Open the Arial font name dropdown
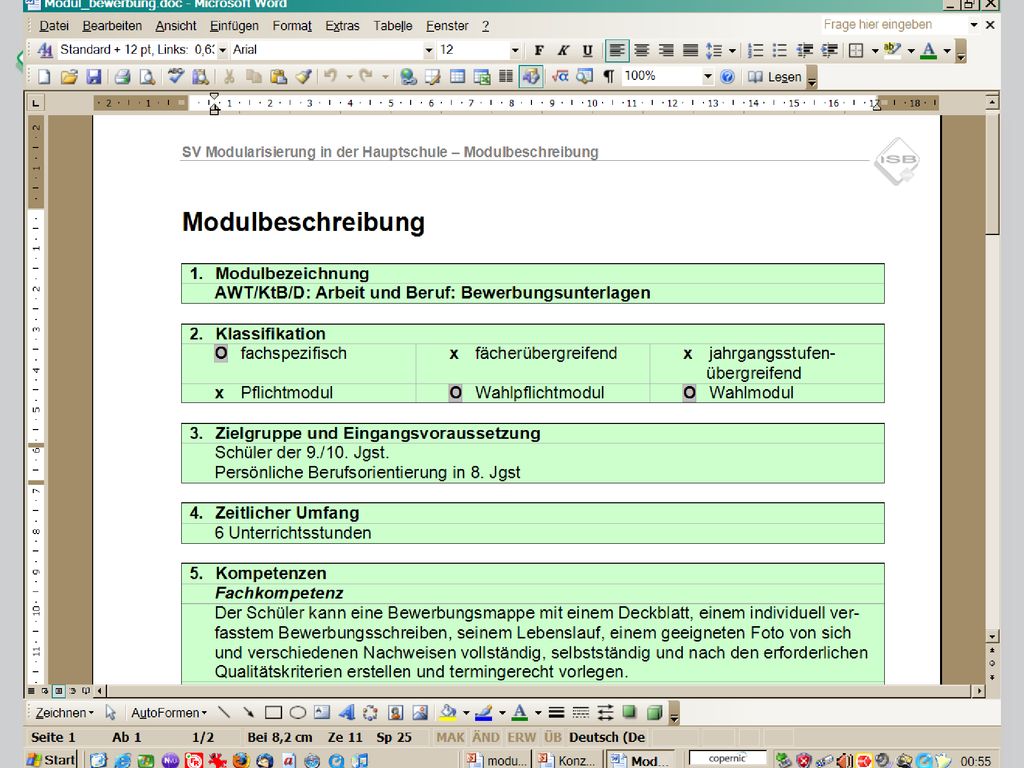Image resolution: width=1024 pixels, height=768 pixels. (428, 50)
